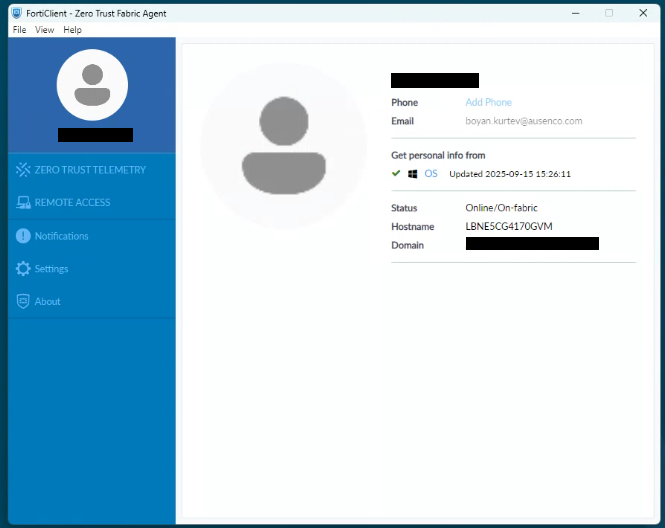Click the About shield icon
Viewport: 665px width, 528px height.
click(x=23, y=301)
